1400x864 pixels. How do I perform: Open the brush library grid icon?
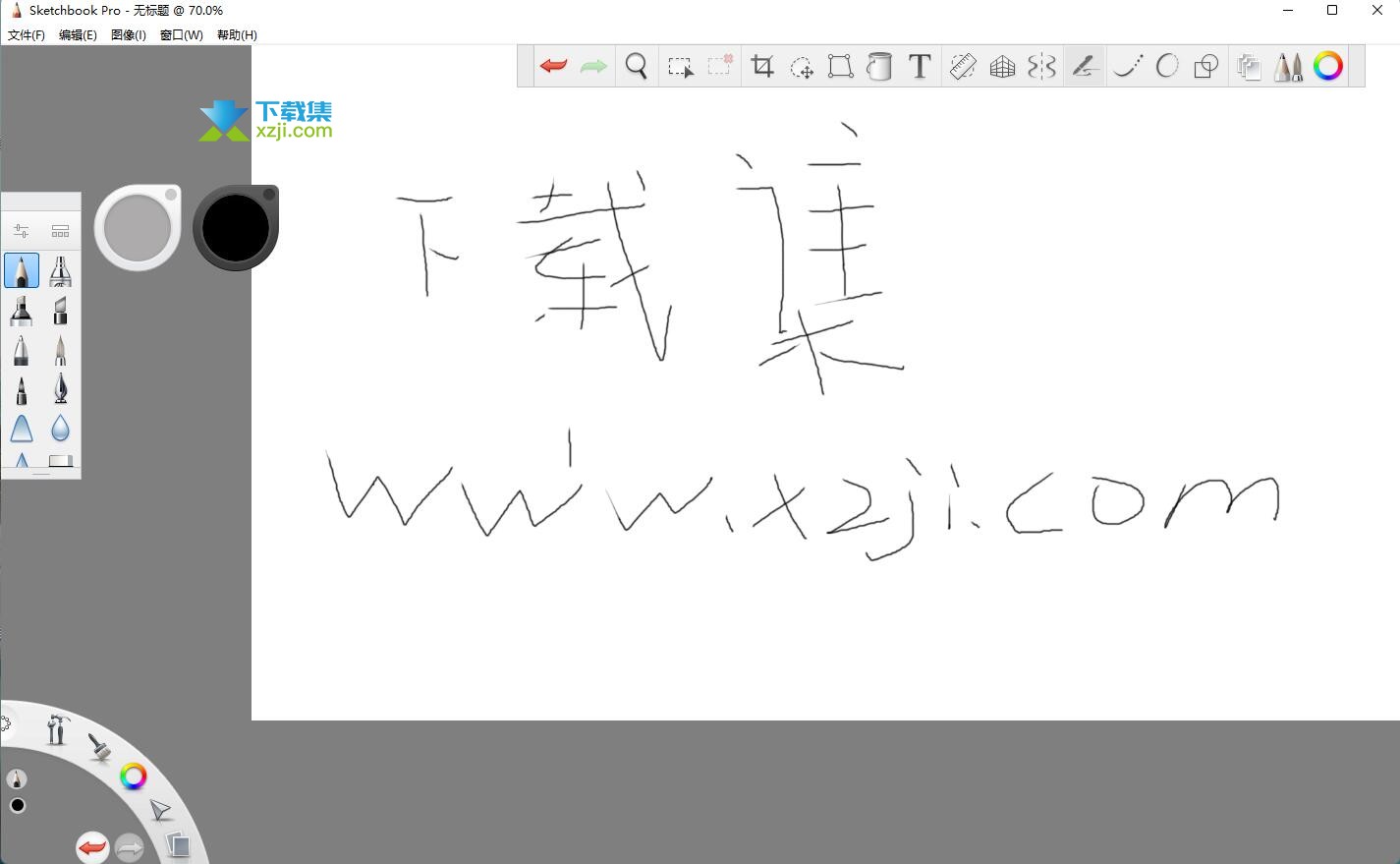coord(60,231)
